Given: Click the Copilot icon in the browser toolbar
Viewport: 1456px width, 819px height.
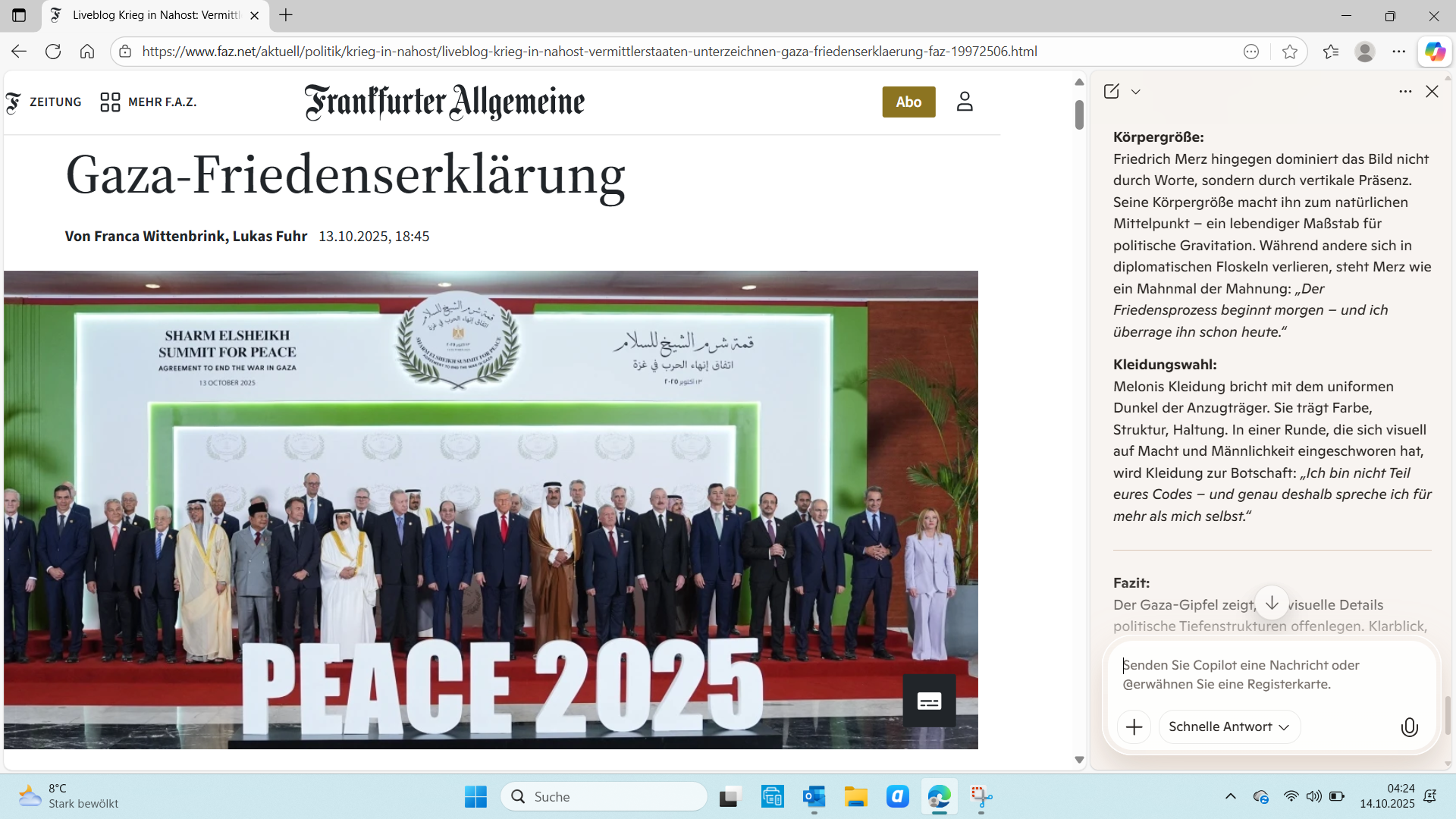Looking at the screenshot, I should (1435, 52).
